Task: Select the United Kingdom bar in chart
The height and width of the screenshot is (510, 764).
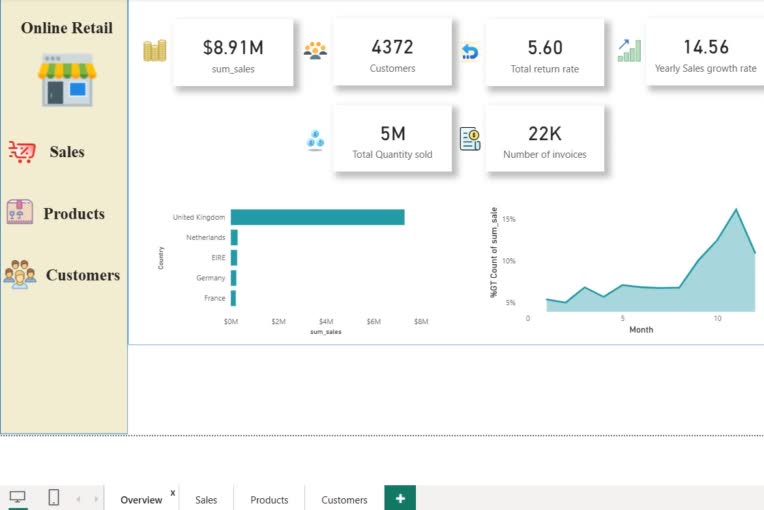Action: pyautogui.click(x=318, y=217)
